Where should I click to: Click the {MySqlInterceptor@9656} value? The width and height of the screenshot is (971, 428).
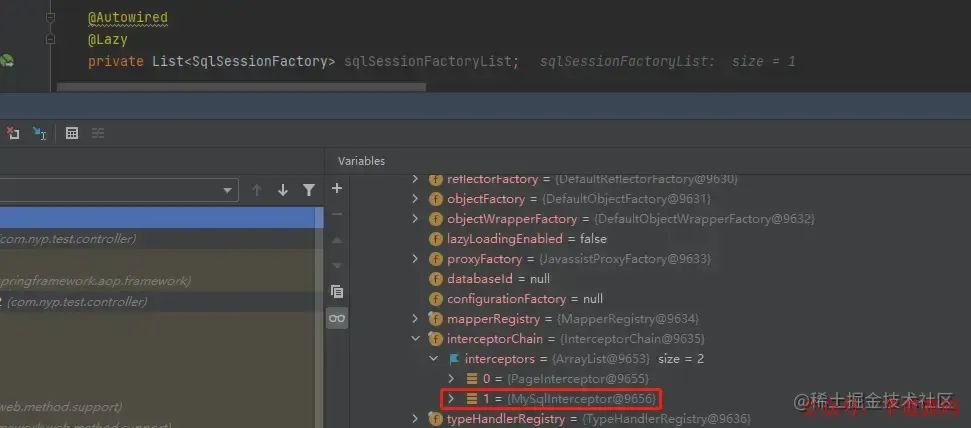click(581, 399)
